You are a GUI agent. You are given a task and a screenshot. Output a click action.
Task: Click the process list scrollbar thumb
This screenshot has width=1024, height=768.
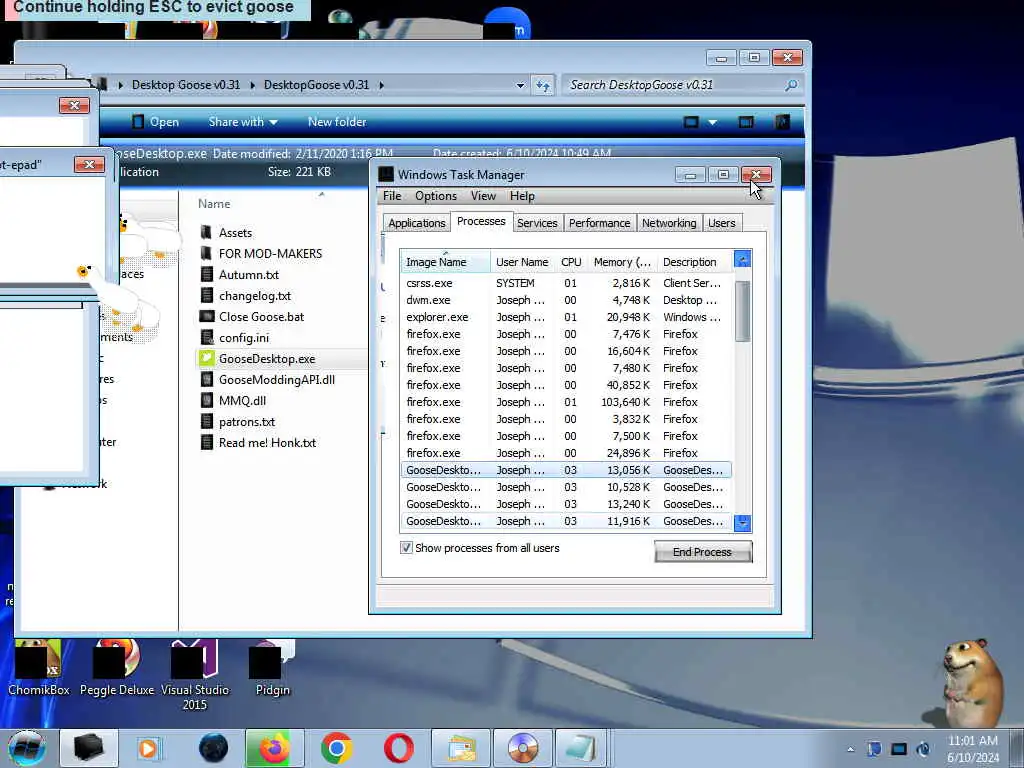743,311
